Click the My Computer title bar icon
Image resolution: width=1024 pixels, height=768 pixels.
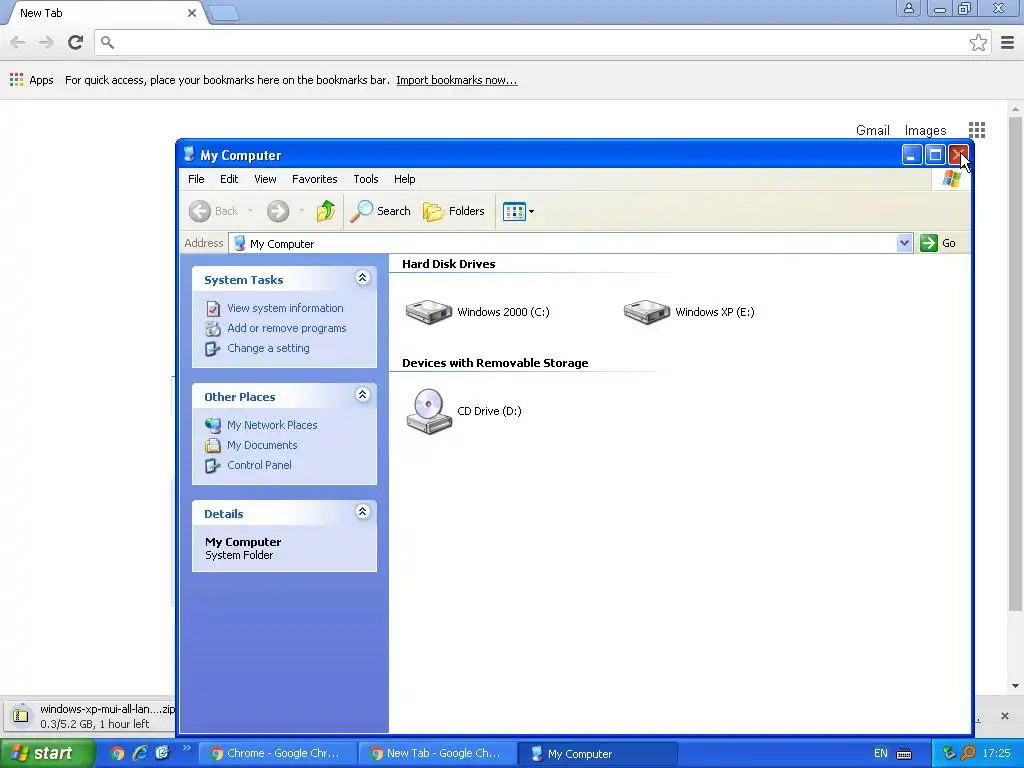pyautogui.click(x=189, y=154)
